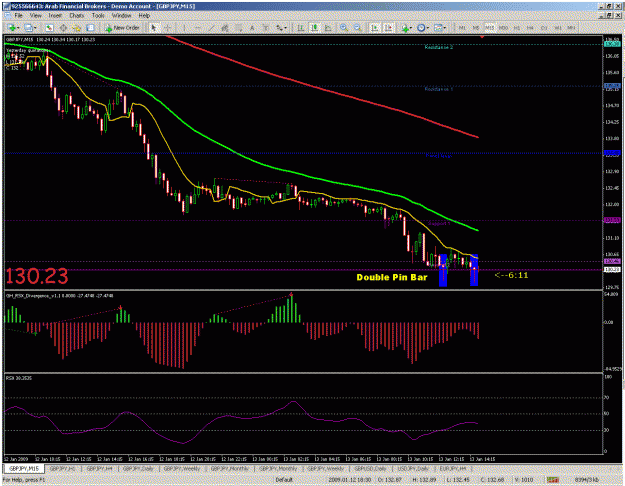Toggle the Terminal panel icon

pos(90,28)
